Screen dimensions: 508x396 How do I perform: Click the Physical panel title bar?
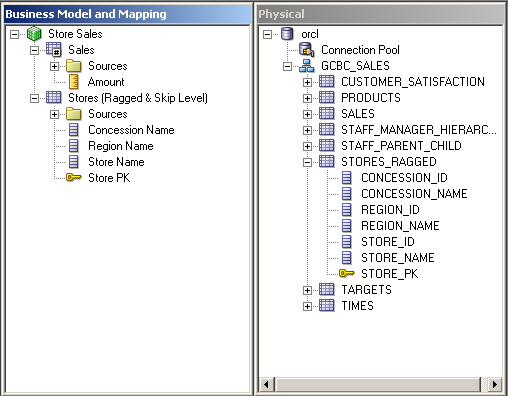(380, 14)
